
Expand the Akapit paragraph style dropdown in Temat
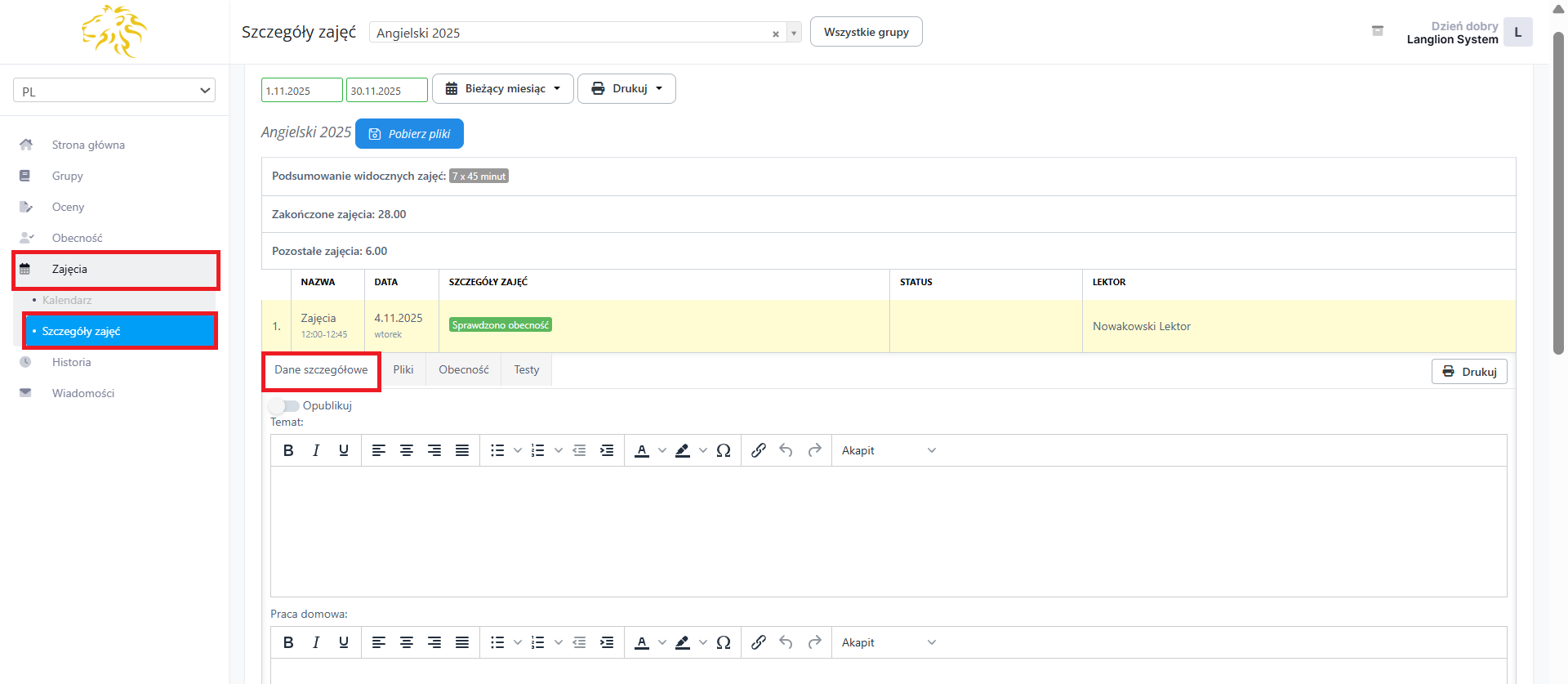tap(889, 450)
